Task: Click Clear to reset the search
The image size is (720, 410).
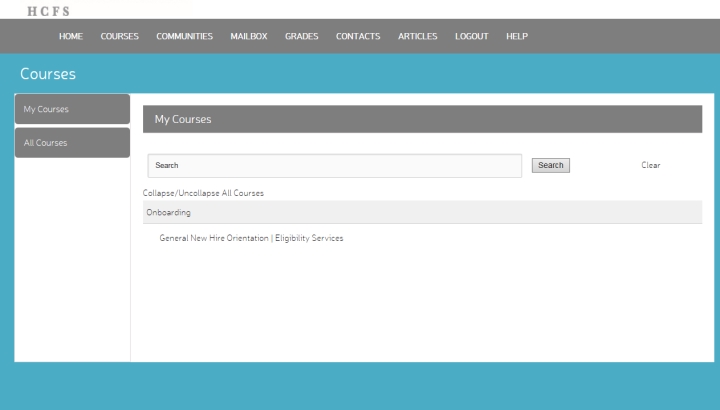Action: tap(651, 165)
